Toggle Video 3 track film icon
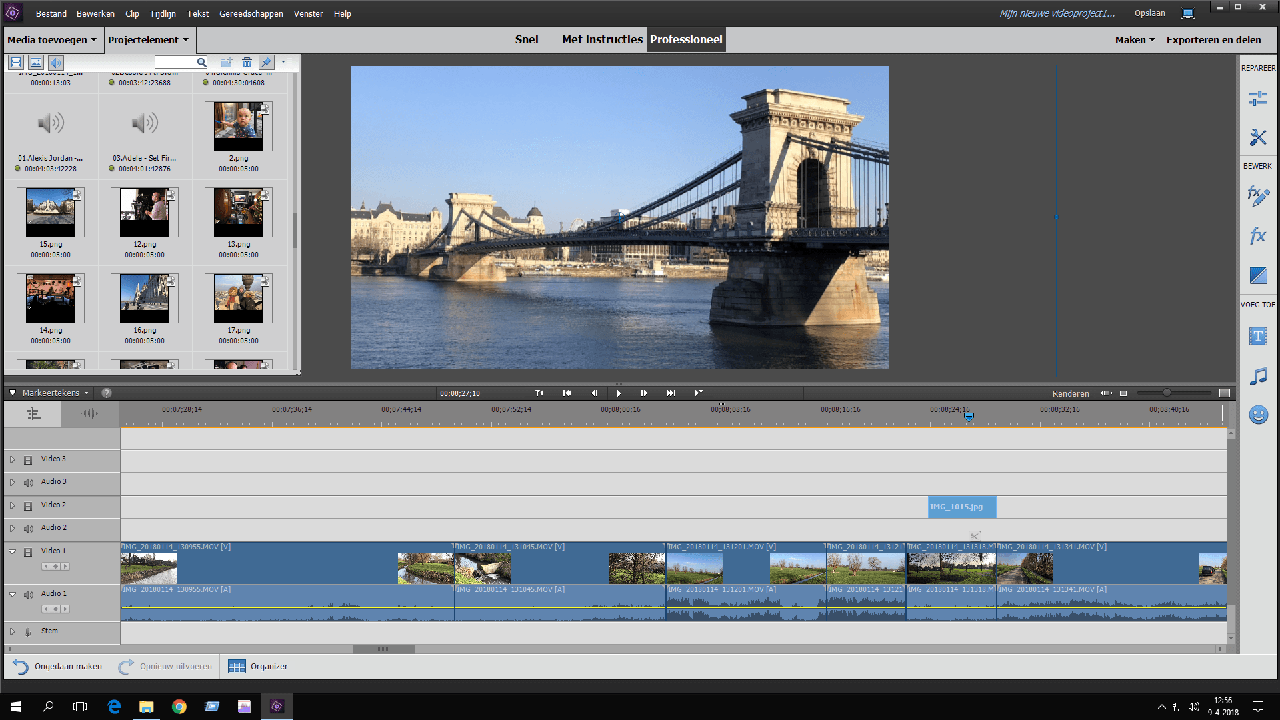 click(x=28, y=459)
